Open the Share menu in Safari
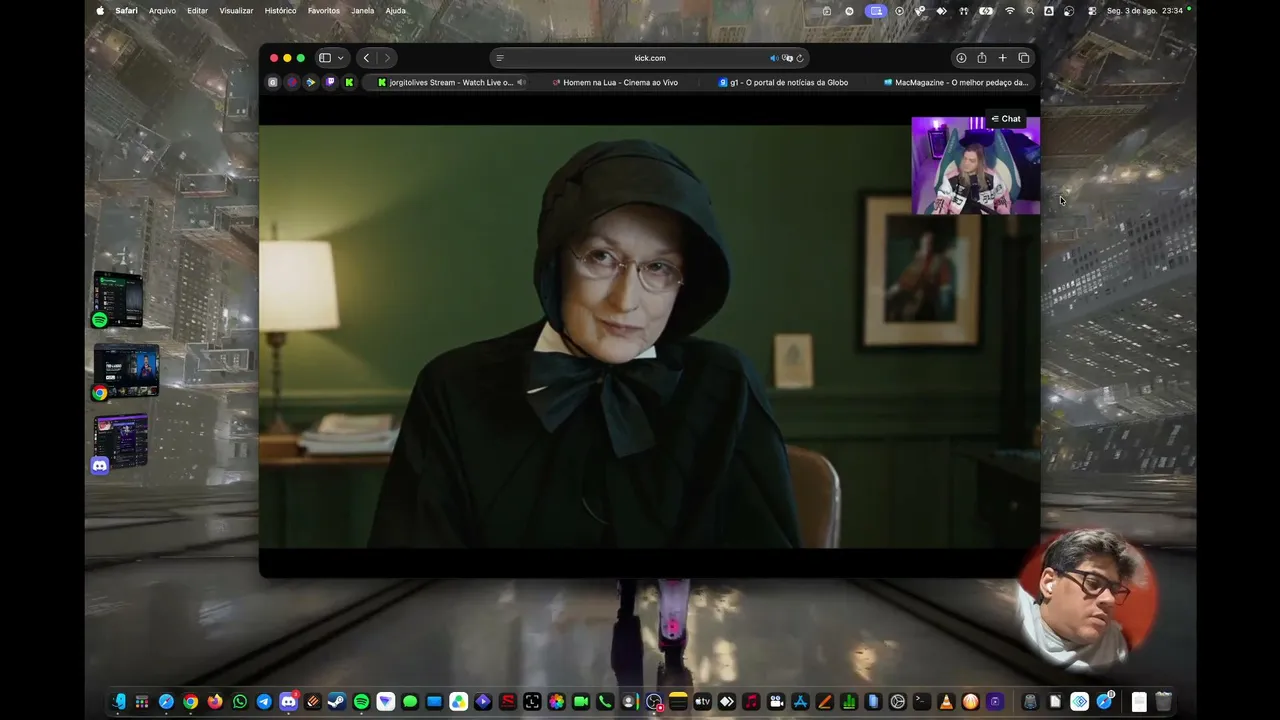1280x720 pixels. [x=982, y=58]
